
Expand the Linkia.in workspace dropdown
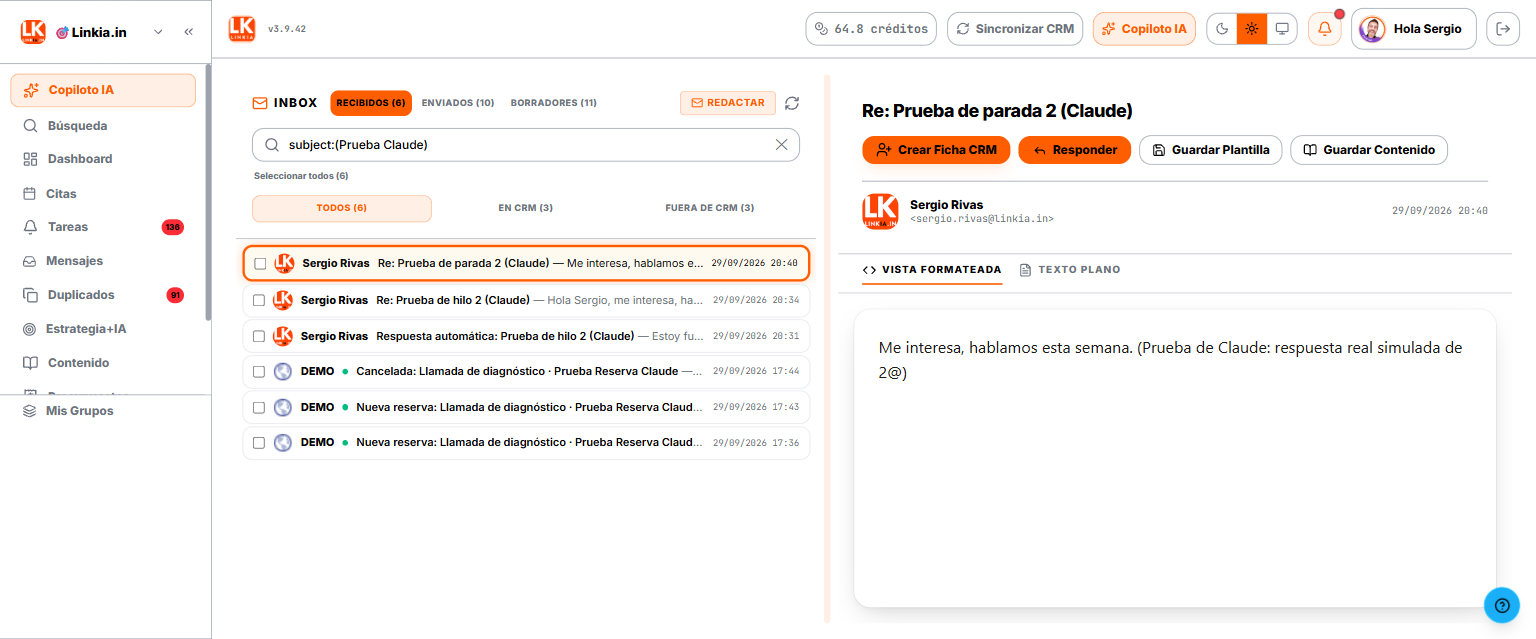click(x=158, y=32)
